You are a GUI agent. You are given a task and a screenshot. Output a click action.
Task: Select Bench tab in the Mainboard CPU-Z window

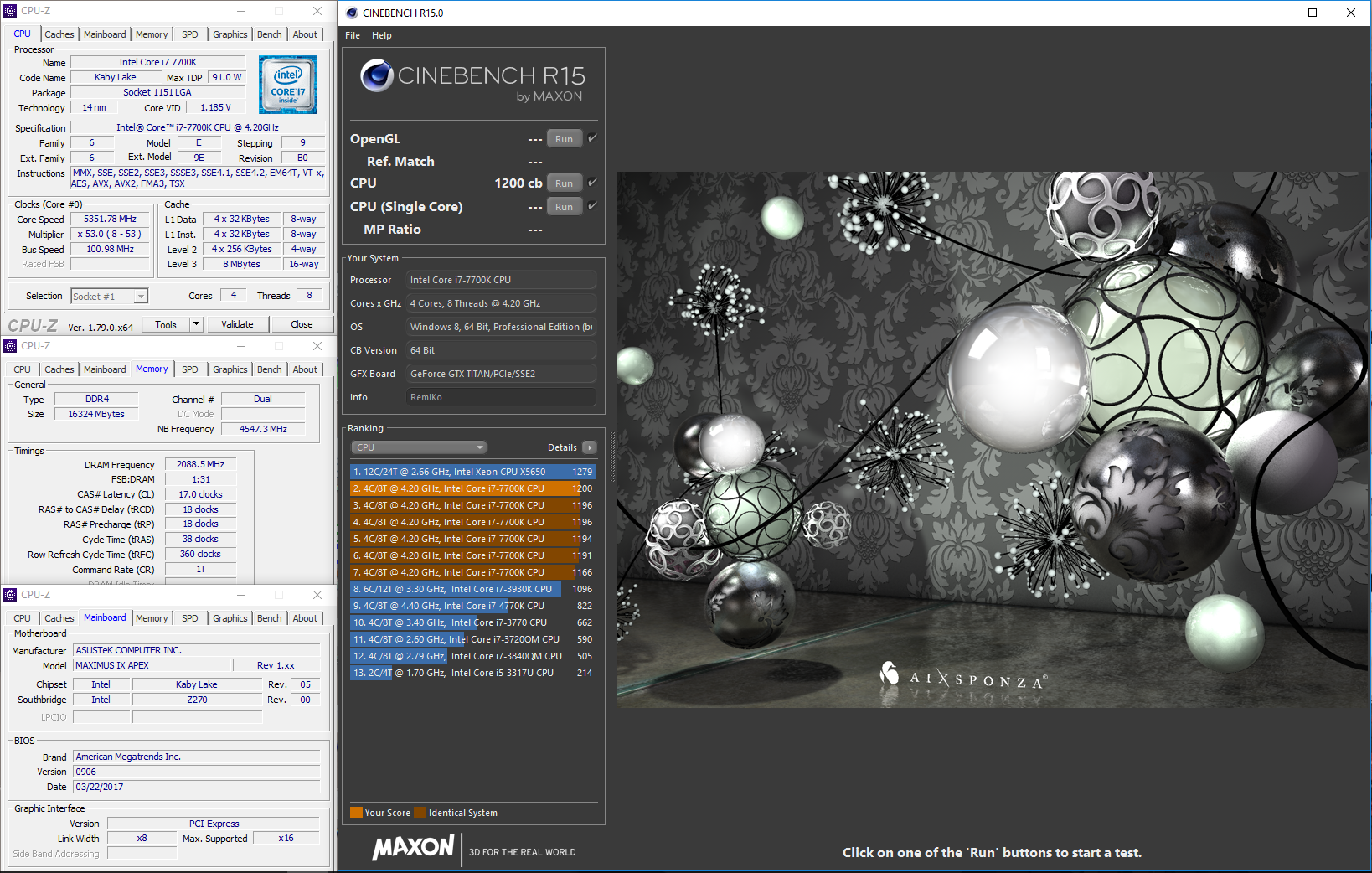click(x=270, y=618)
